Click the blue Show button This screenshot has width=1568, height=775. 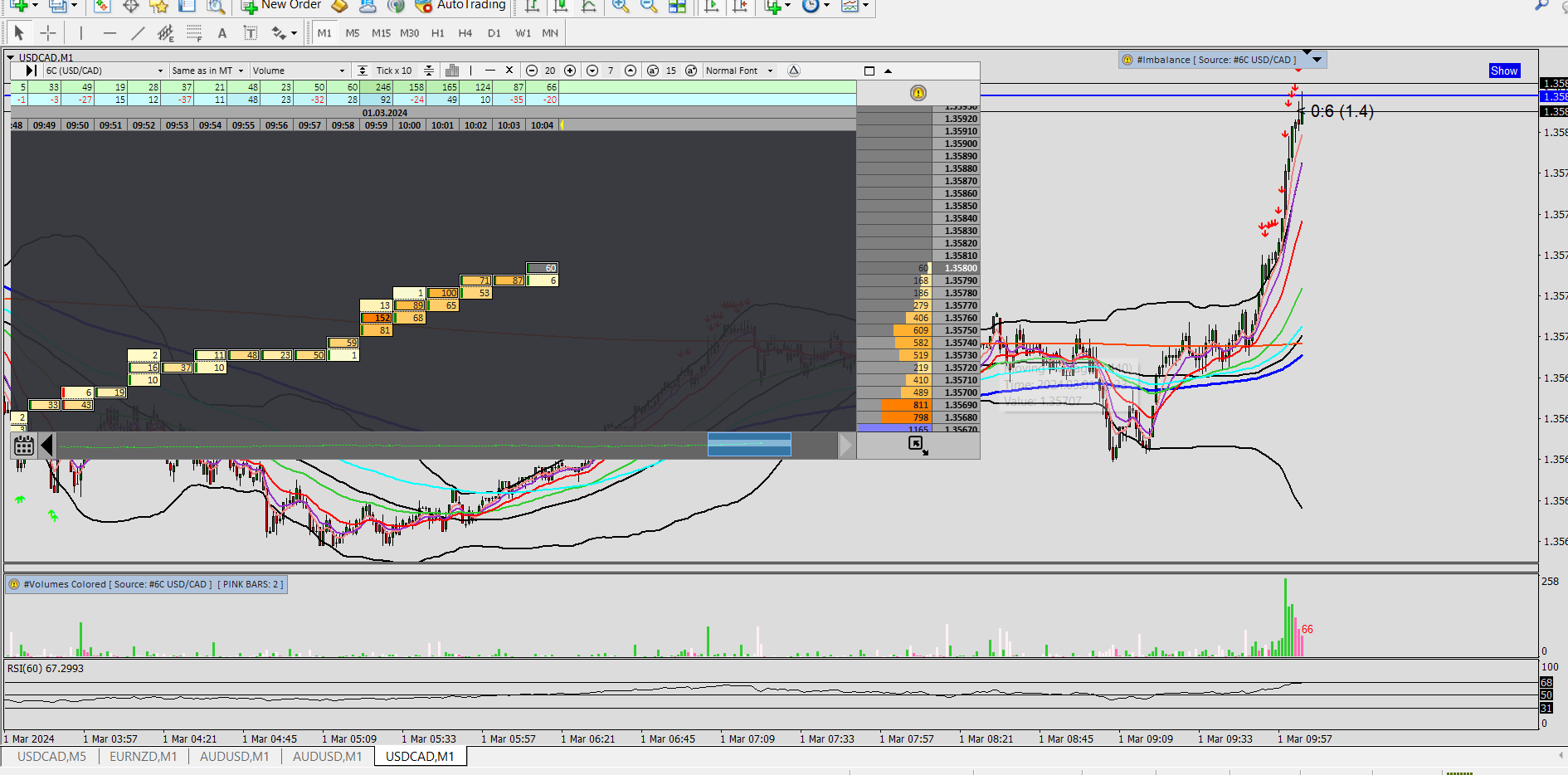1504,71
